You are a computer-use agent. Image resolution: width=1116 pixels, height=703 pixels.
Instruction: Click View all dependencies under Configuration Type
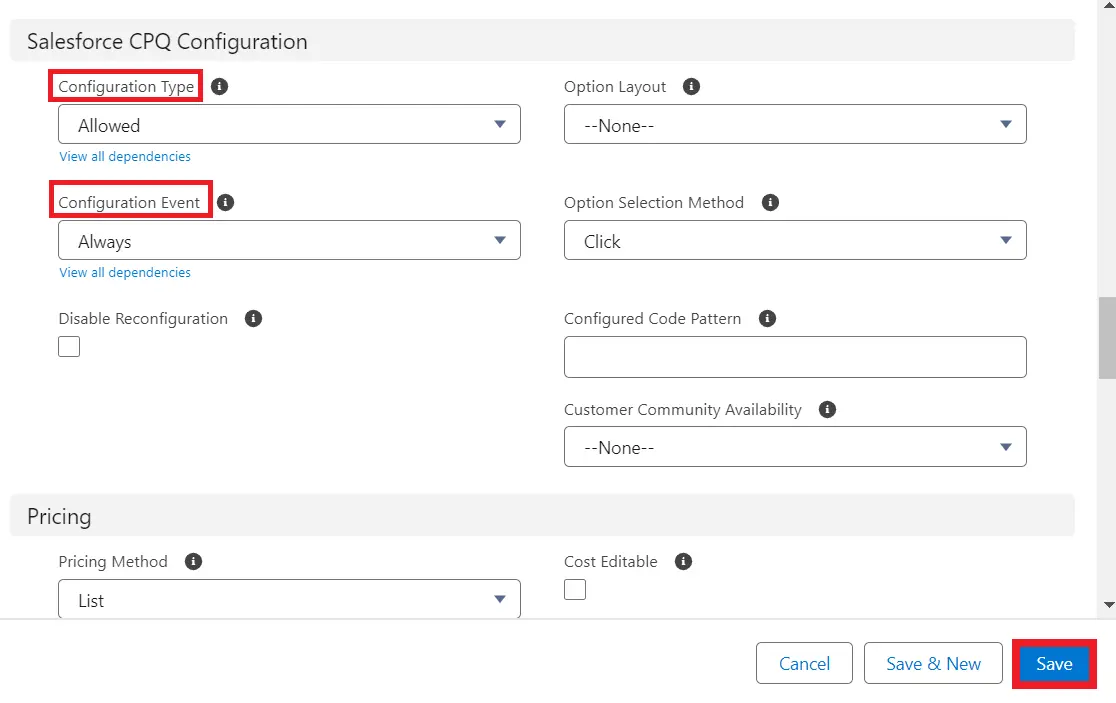click(x=125, y=157)
